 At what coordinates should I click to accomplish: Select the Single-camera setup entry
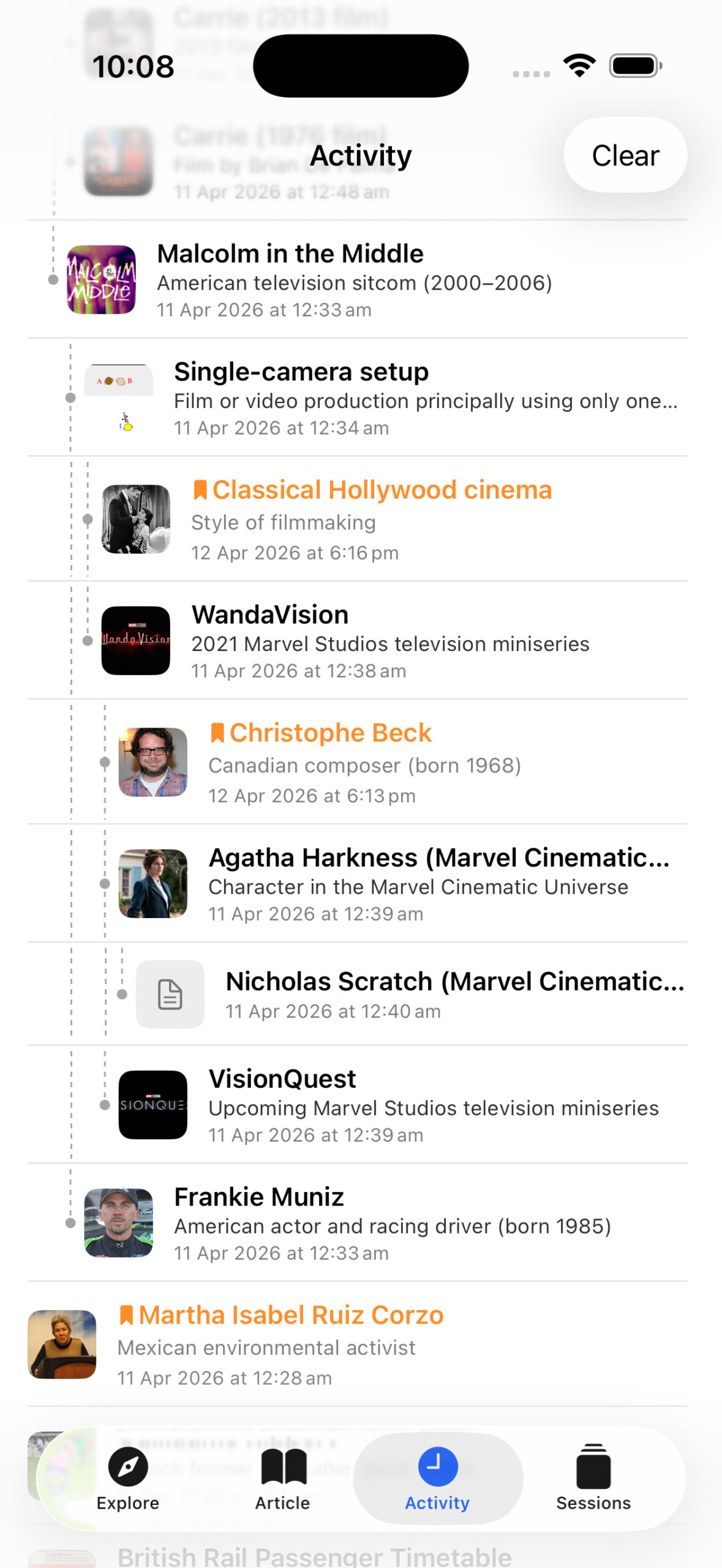[x=301, y=372]
